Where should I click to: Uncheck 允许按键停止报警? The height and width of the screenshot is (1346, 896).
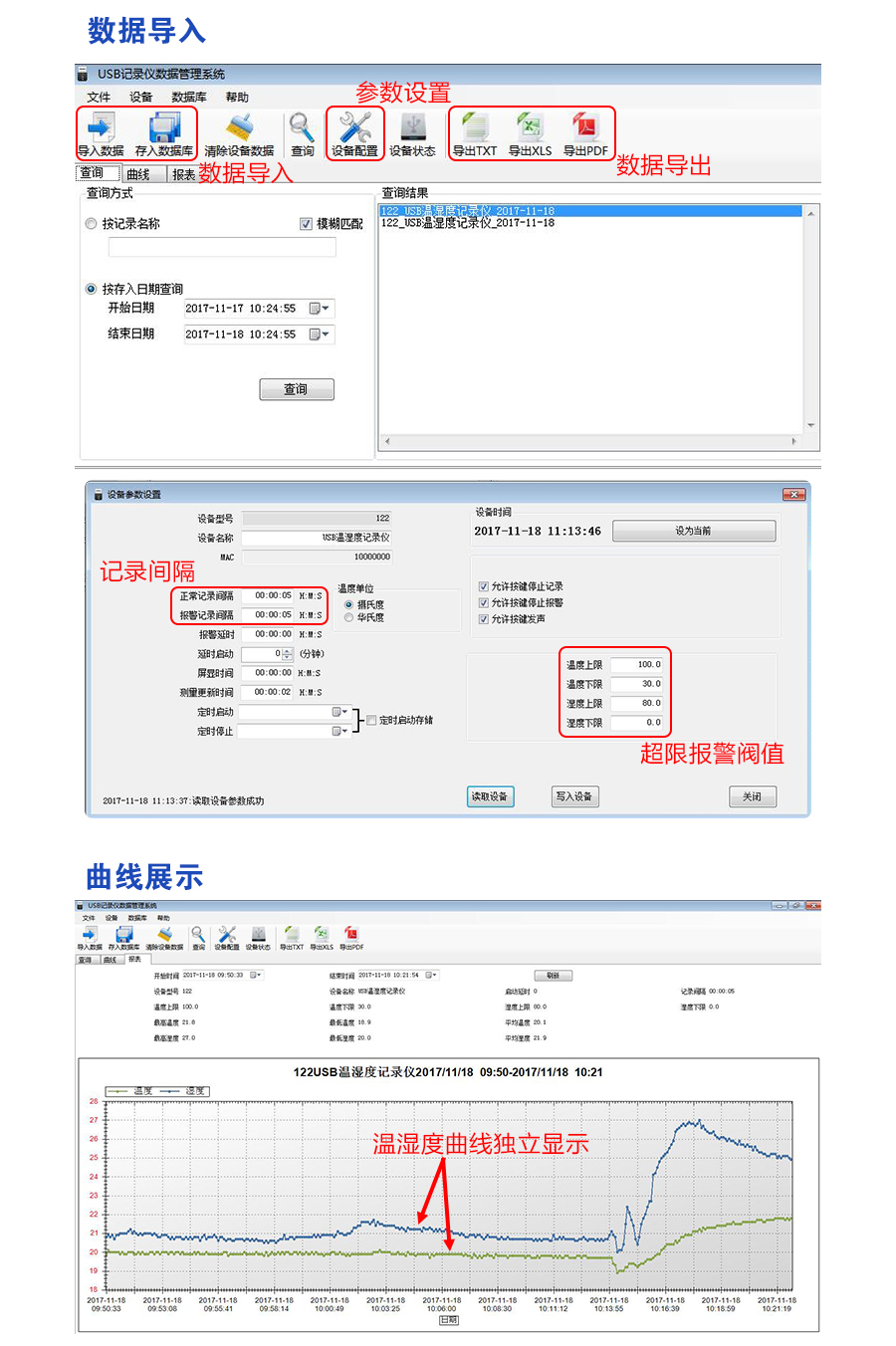pyautogui.click(x=484, y=602)
